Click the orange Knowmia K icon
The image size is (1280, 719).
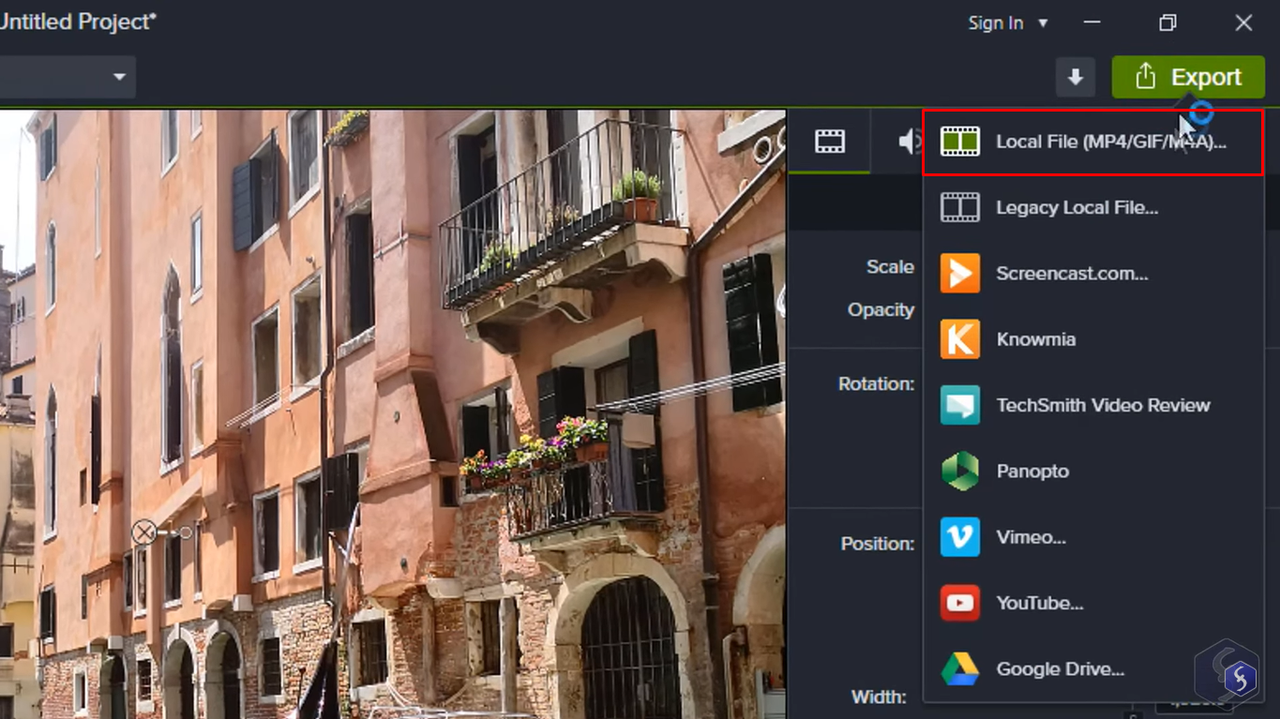[960, 340]
